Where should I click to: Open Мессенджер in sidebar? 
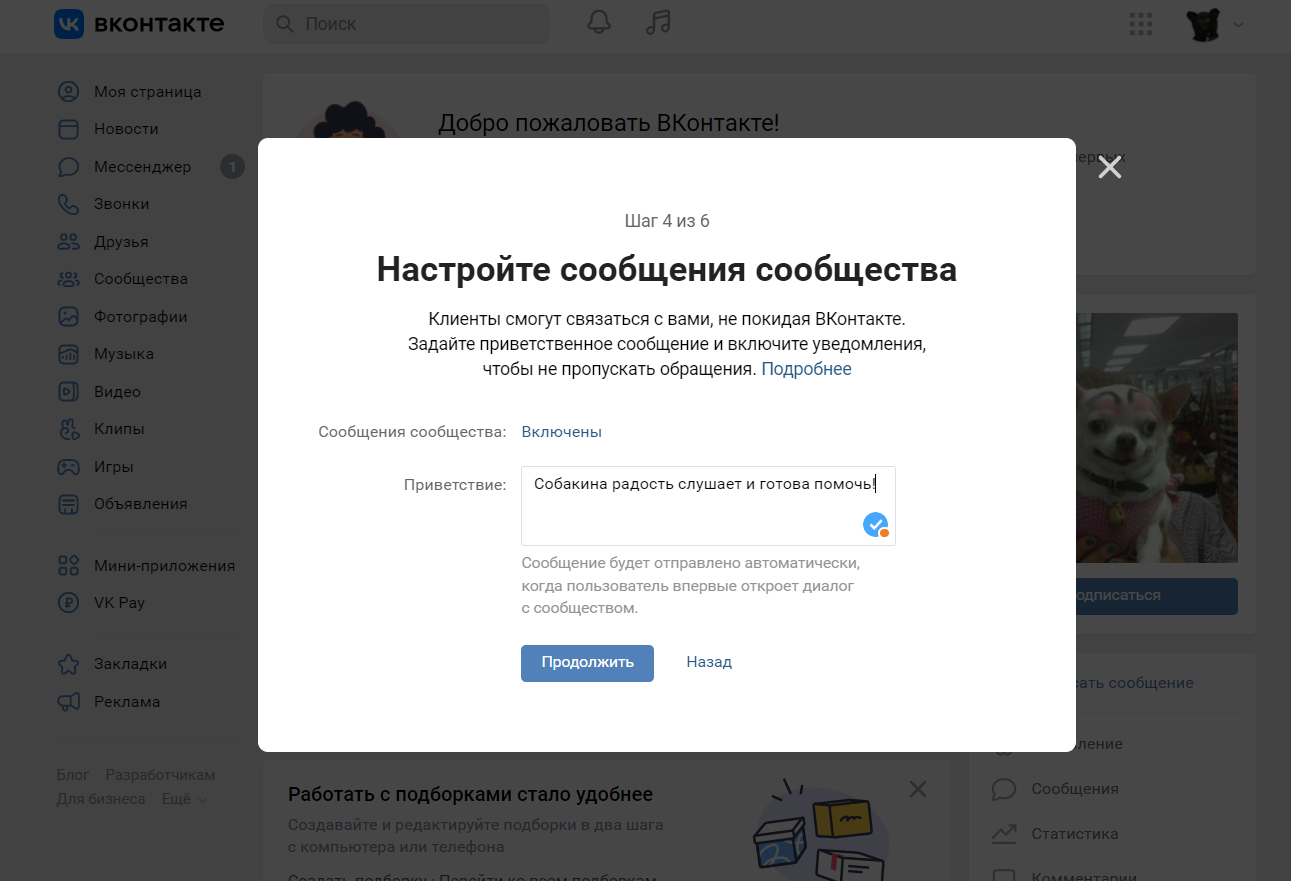coord(142,167)
